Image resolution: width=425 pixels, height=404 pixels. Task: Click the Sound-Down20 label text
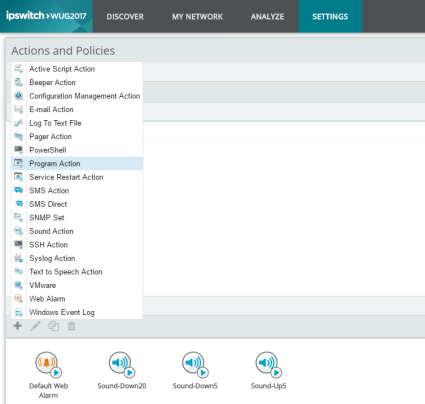(122, 386)
